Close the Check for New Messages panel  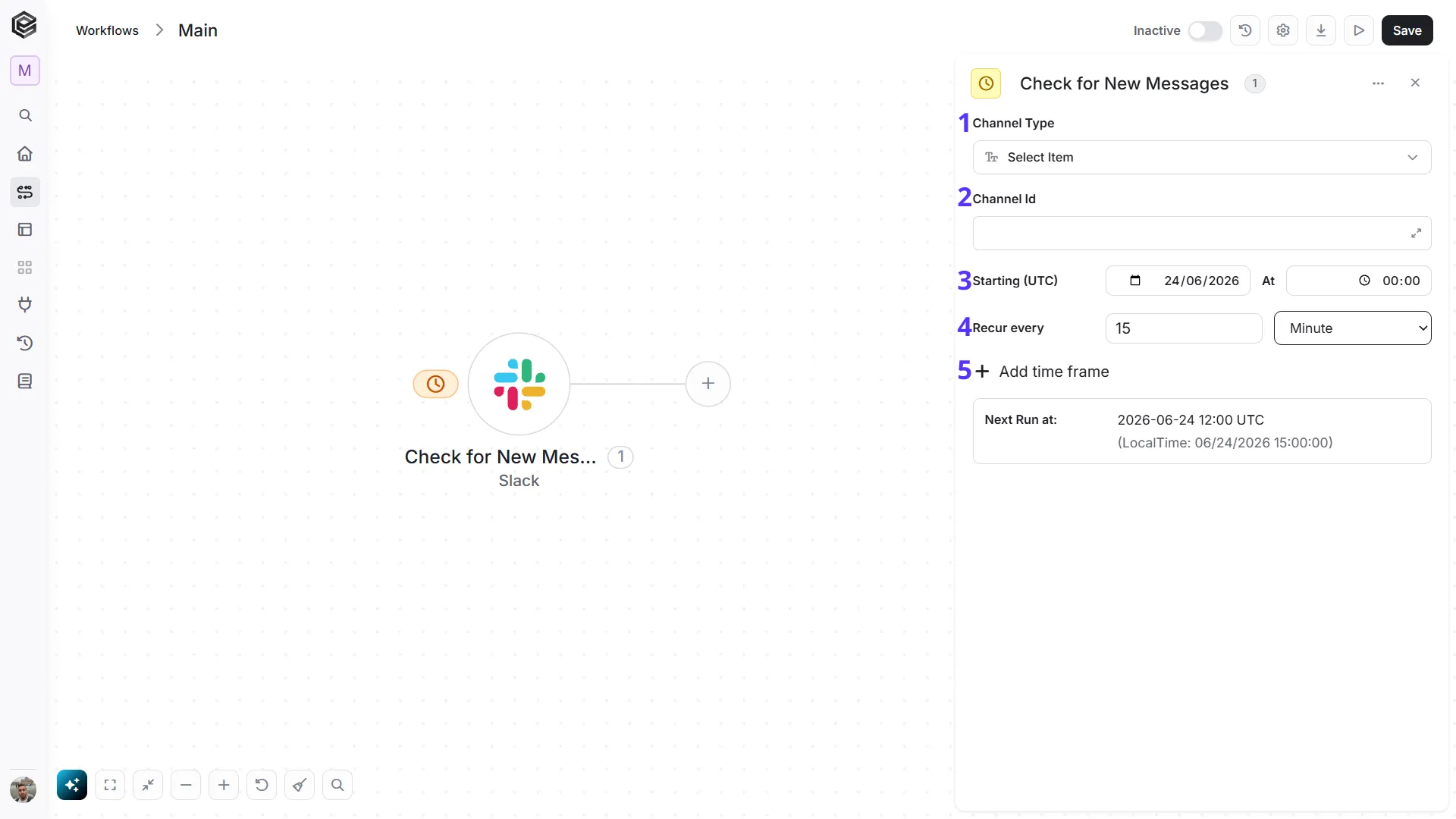click(1415, 83)
